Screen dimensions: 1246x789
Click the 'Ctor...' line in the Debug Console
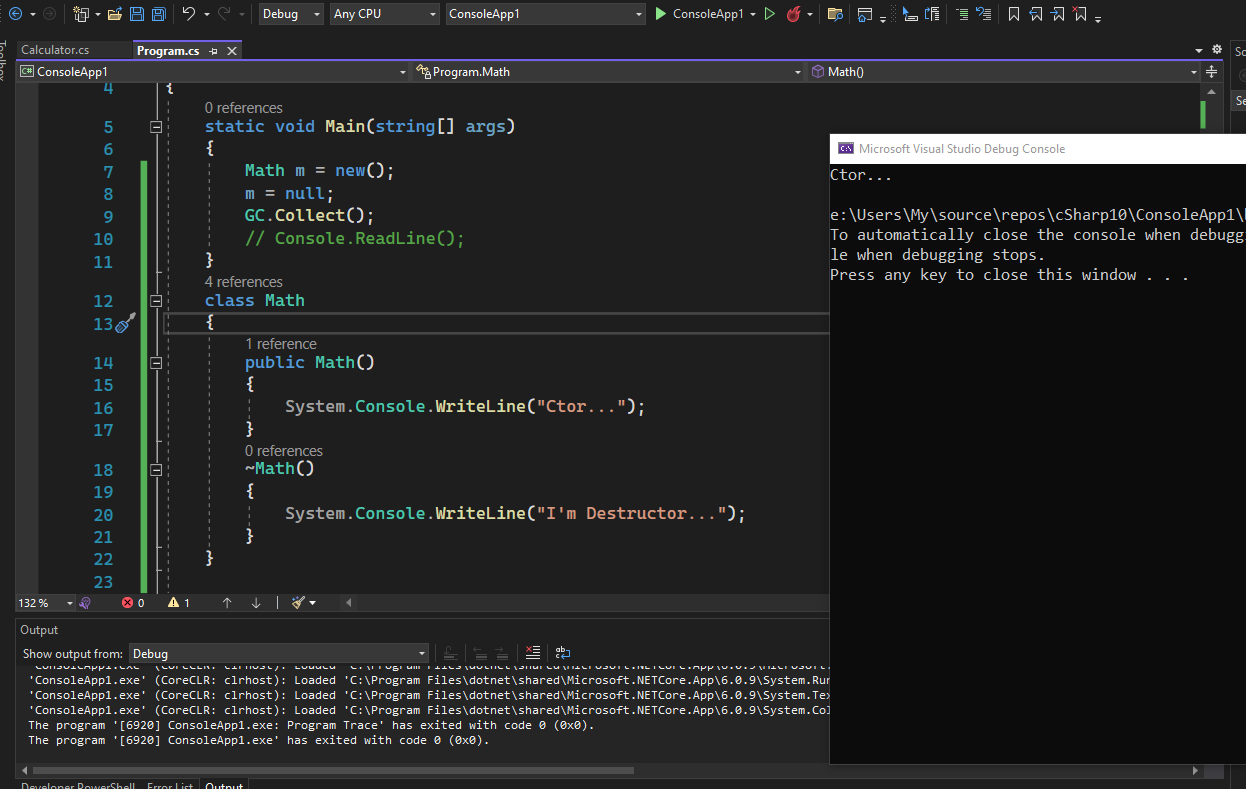coord(861,175)
